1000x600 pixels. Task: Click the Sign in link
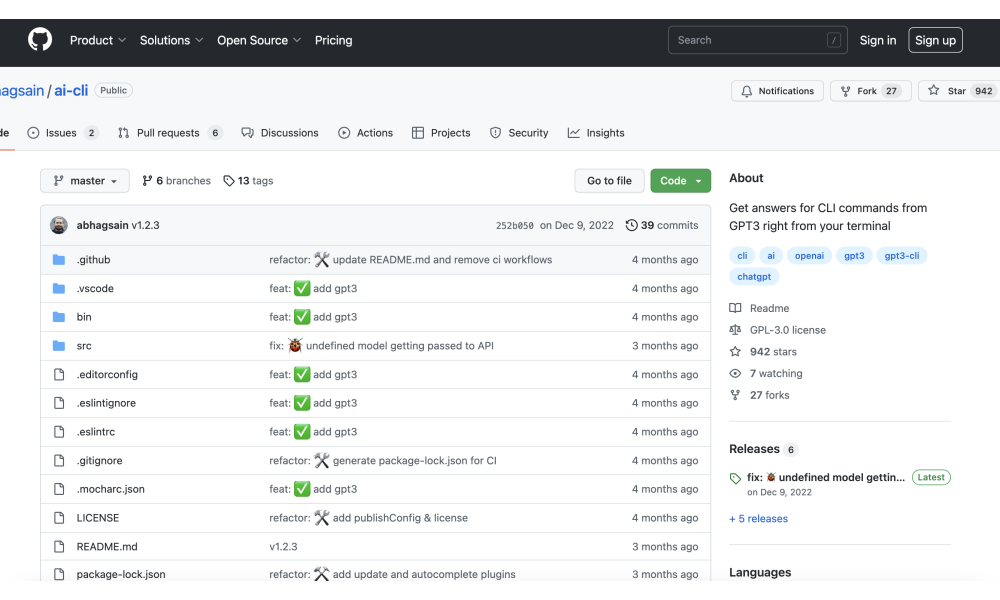(878, 40)
